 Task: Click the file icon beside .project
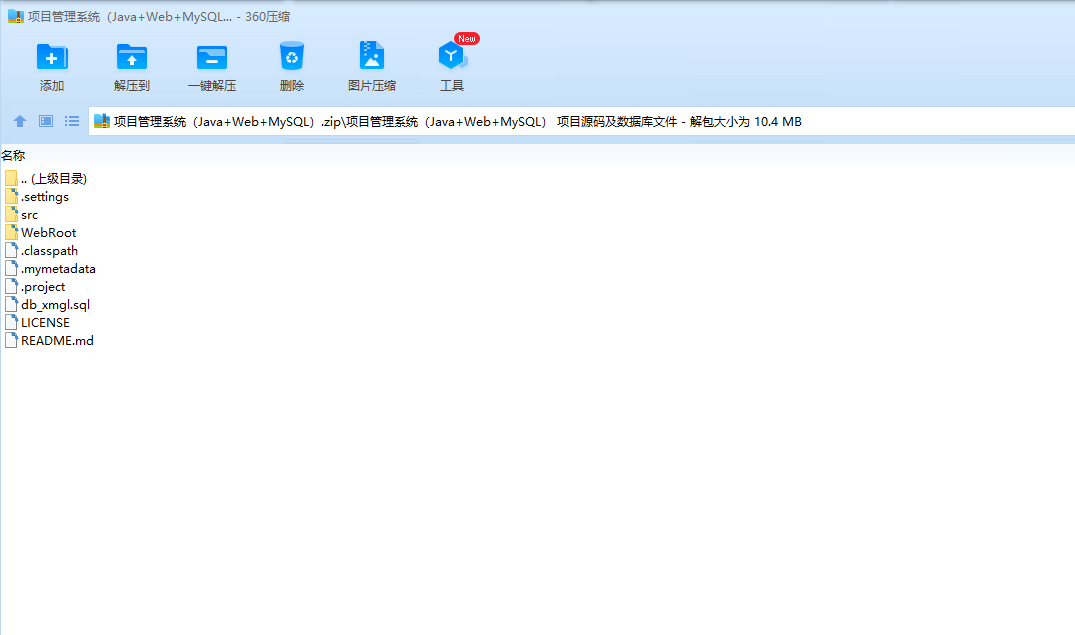tap(11, 287)
